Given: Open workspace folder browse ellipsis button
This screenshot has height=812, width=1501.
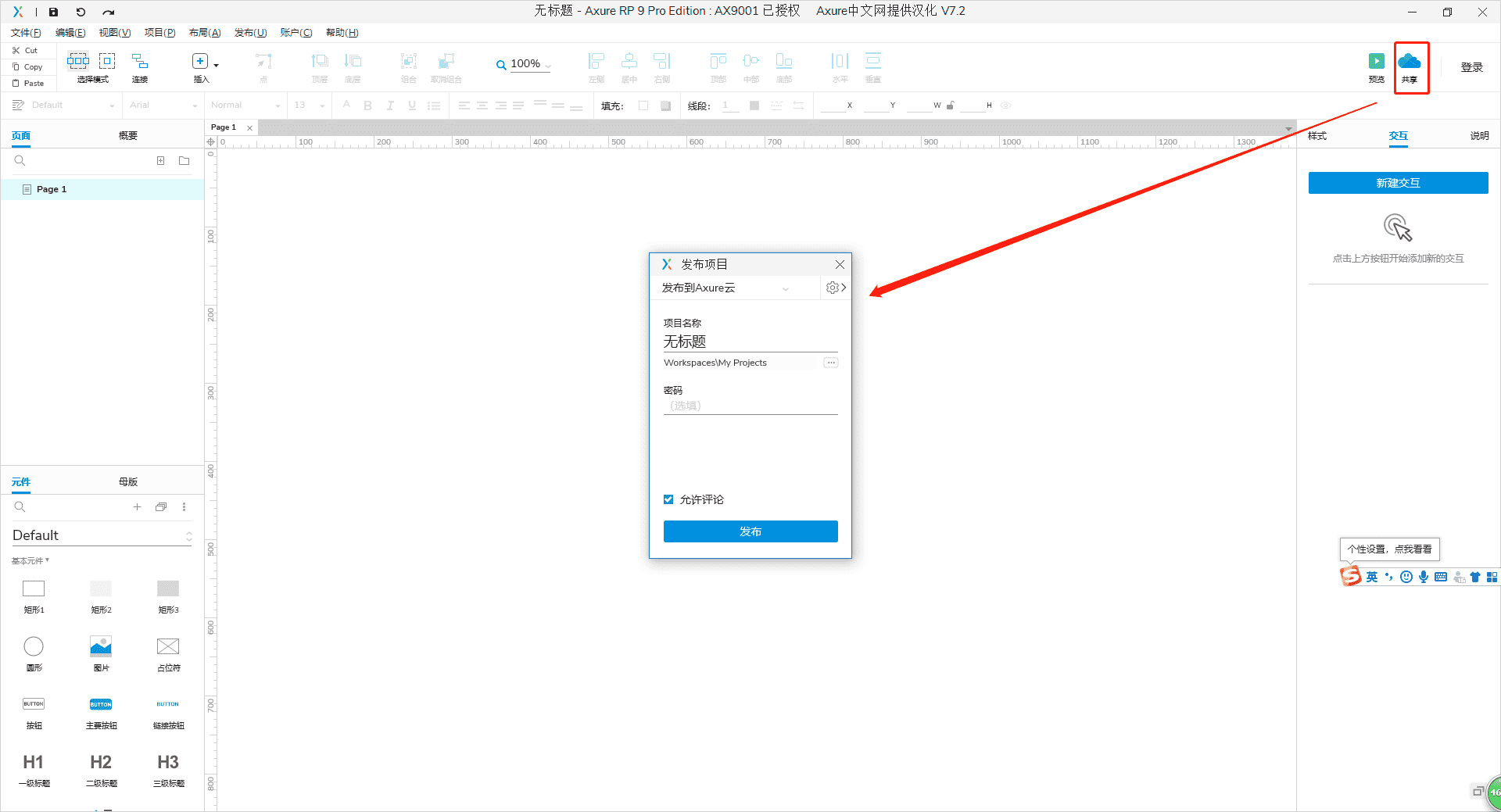Looking at the screenshot, I should point(831,363).
